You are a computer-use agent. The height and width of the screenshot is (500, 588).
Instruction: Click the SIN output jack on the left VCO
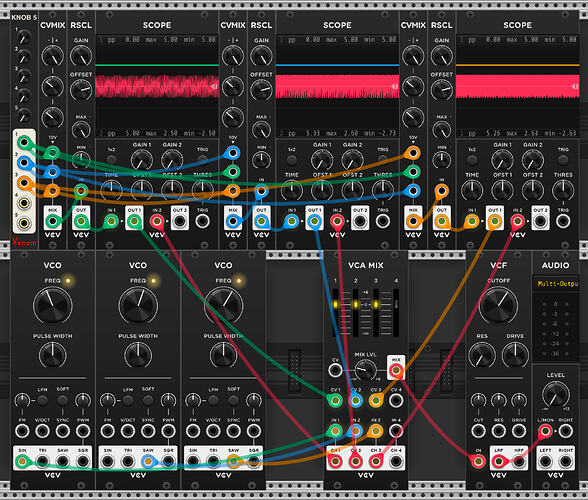(x=22, y=461)
